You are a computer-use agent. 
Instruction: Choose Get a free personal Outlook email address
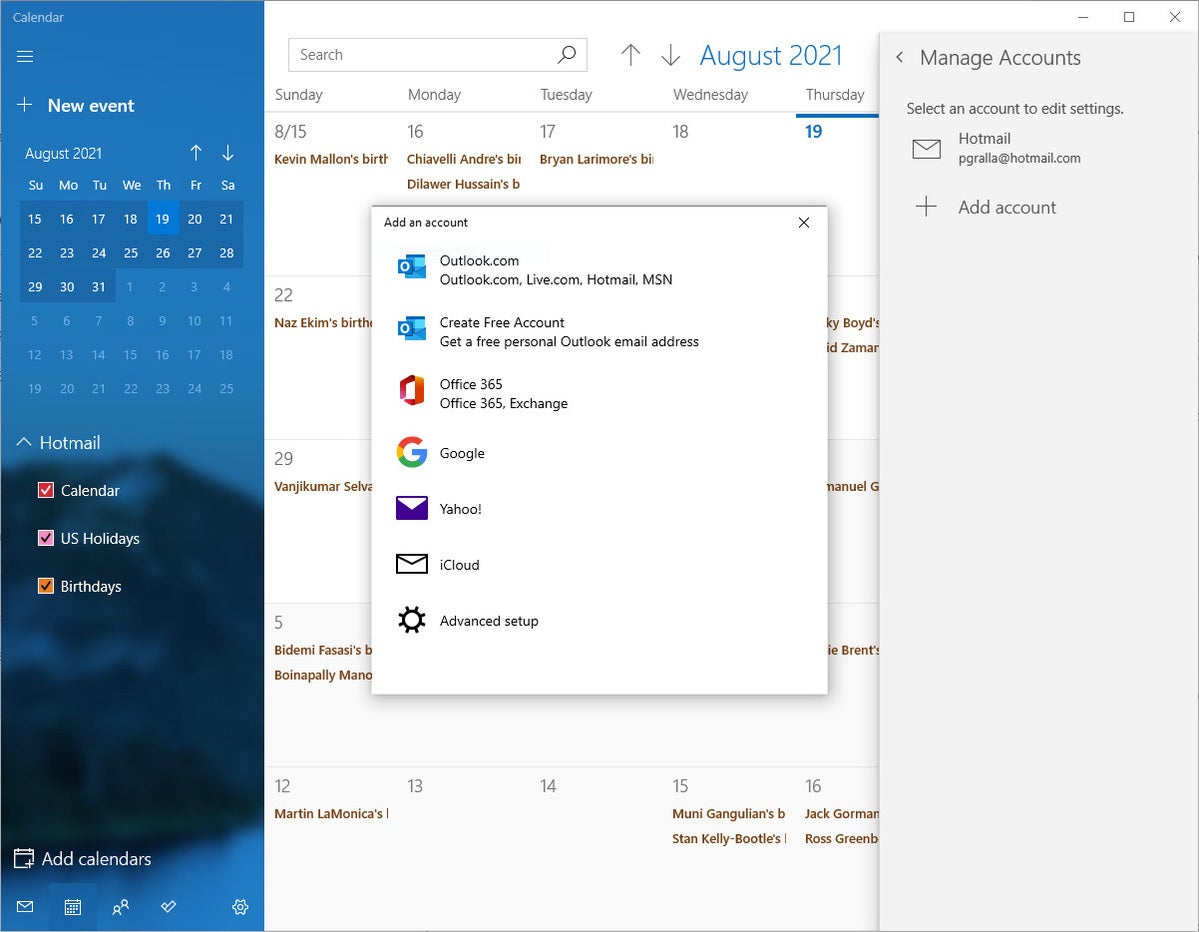pos(569,342)
